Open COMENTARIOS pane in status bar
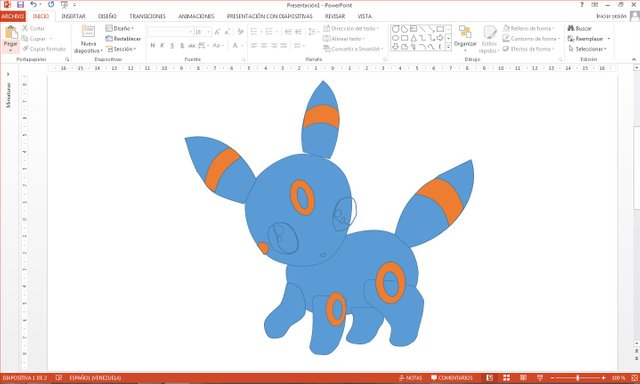This screenshot has height=384, width=640. coord(452,378)
